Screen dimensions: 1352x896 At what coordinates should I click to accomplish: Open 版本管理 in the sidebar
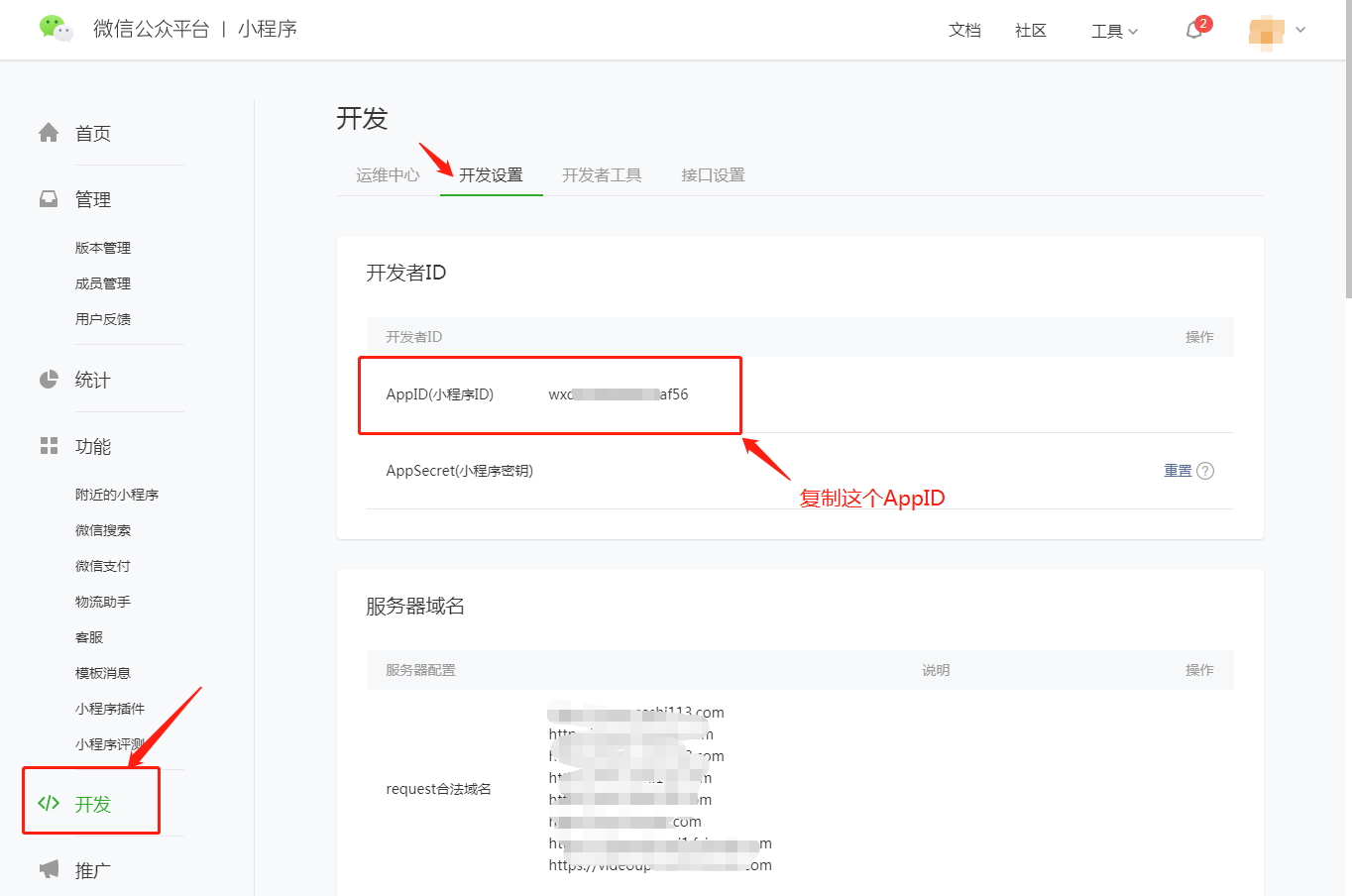point(103,248)
